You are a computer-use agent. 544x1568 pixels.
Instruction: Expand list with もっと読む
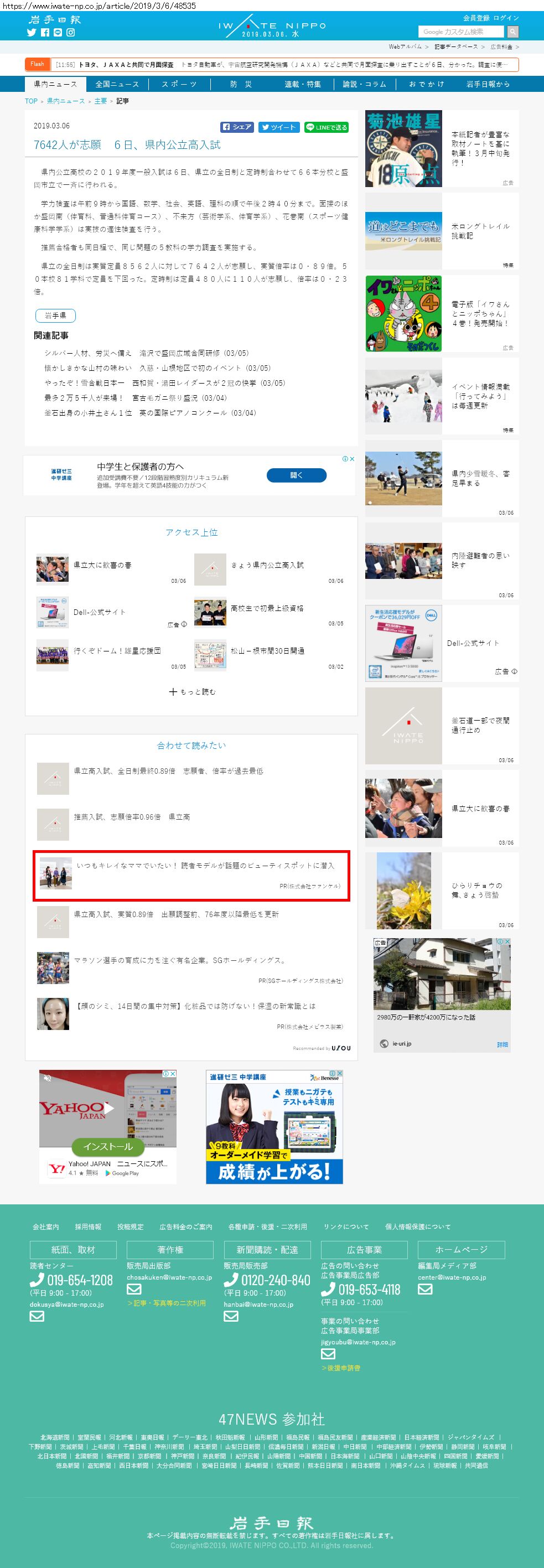click(x=191, y=691)
